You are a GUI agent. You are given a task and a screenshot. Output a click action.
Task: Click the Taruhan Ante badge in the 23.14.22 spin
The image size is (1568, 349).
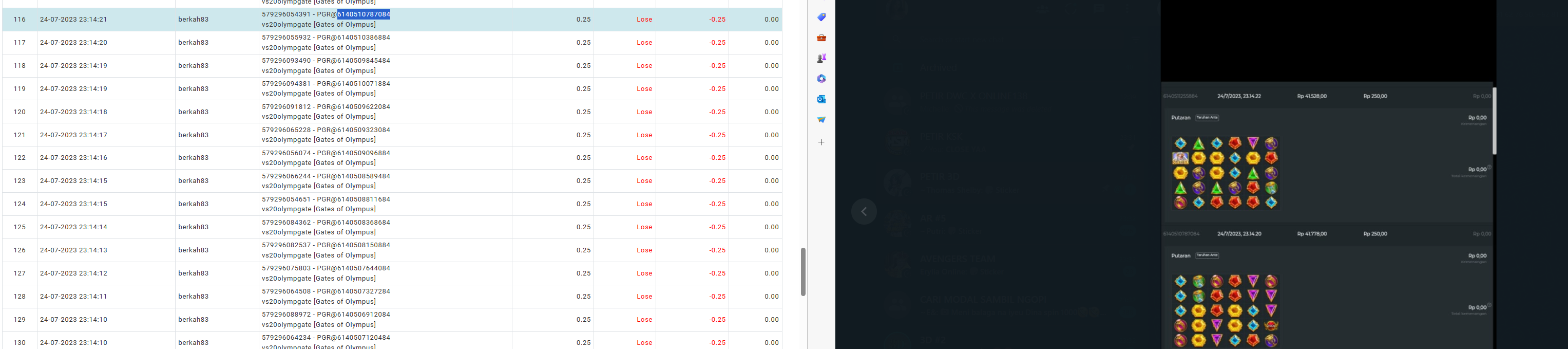pos(1207,118)
